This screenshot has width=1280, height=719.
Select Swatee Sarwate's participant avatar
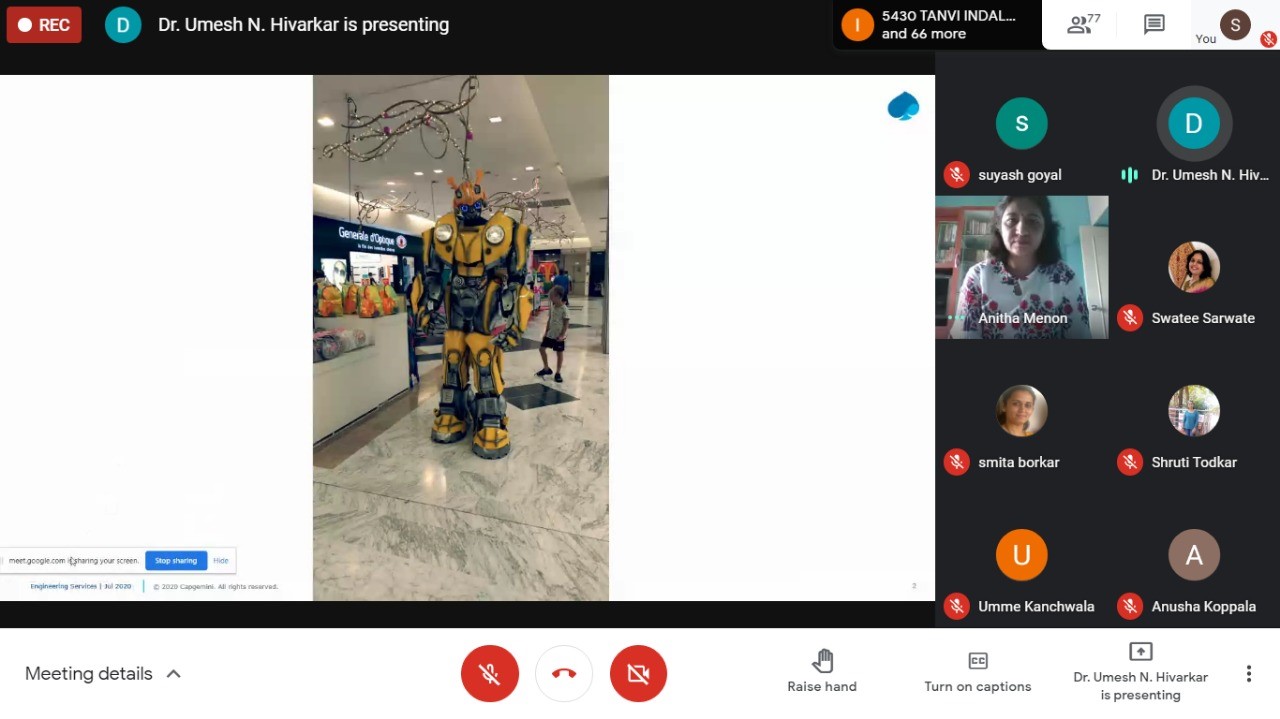point(1193,267)
